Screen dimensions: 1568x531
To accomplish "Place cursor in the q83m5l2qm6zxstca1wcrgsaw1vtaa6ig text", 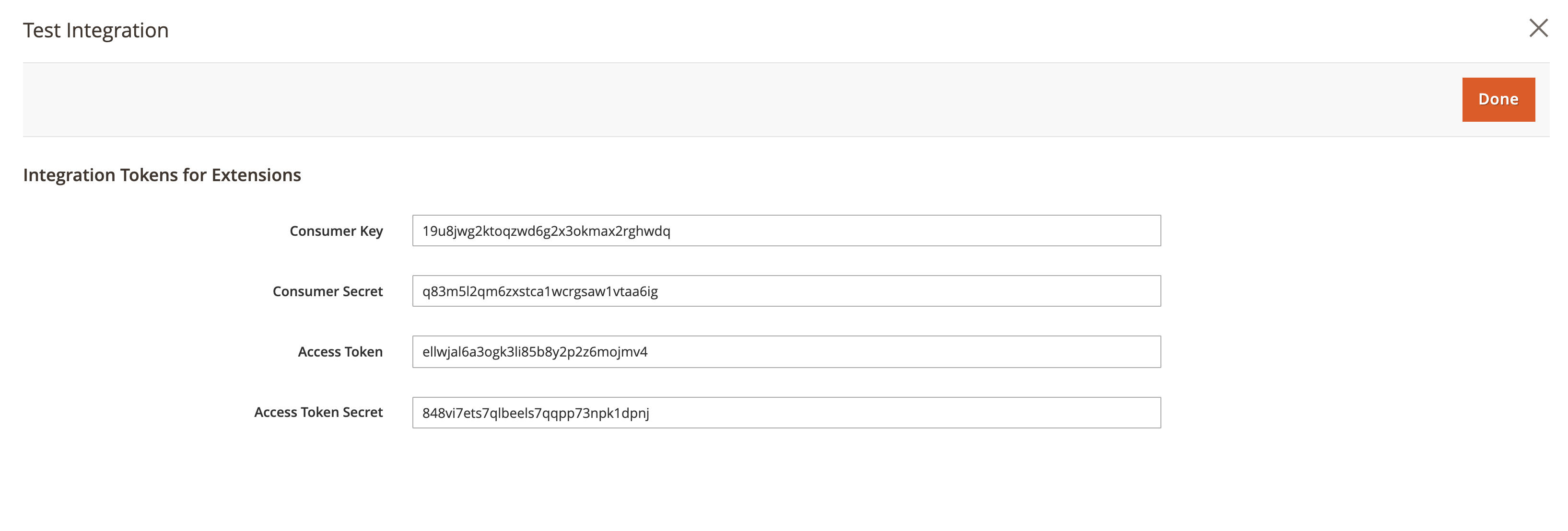I will 540,291.
